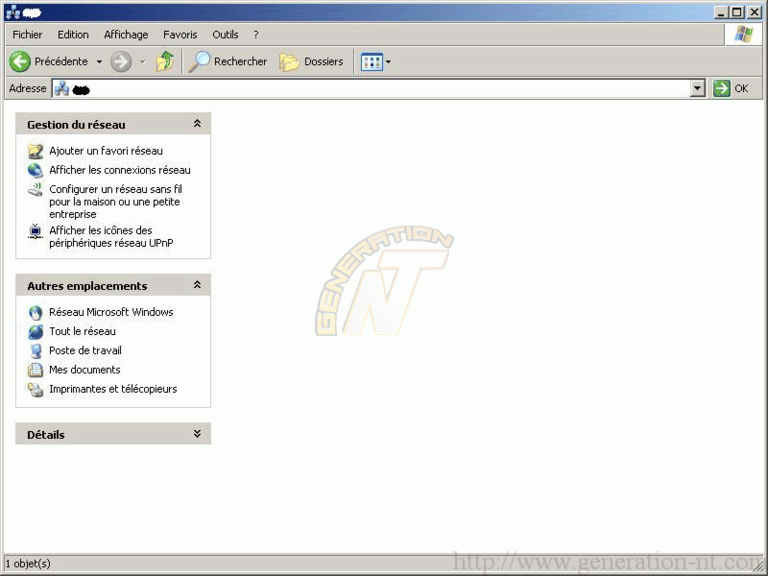Toggle the Dossiers folder pane icon
This screenshot has height=576, width=768.
[x=289, y=62]
